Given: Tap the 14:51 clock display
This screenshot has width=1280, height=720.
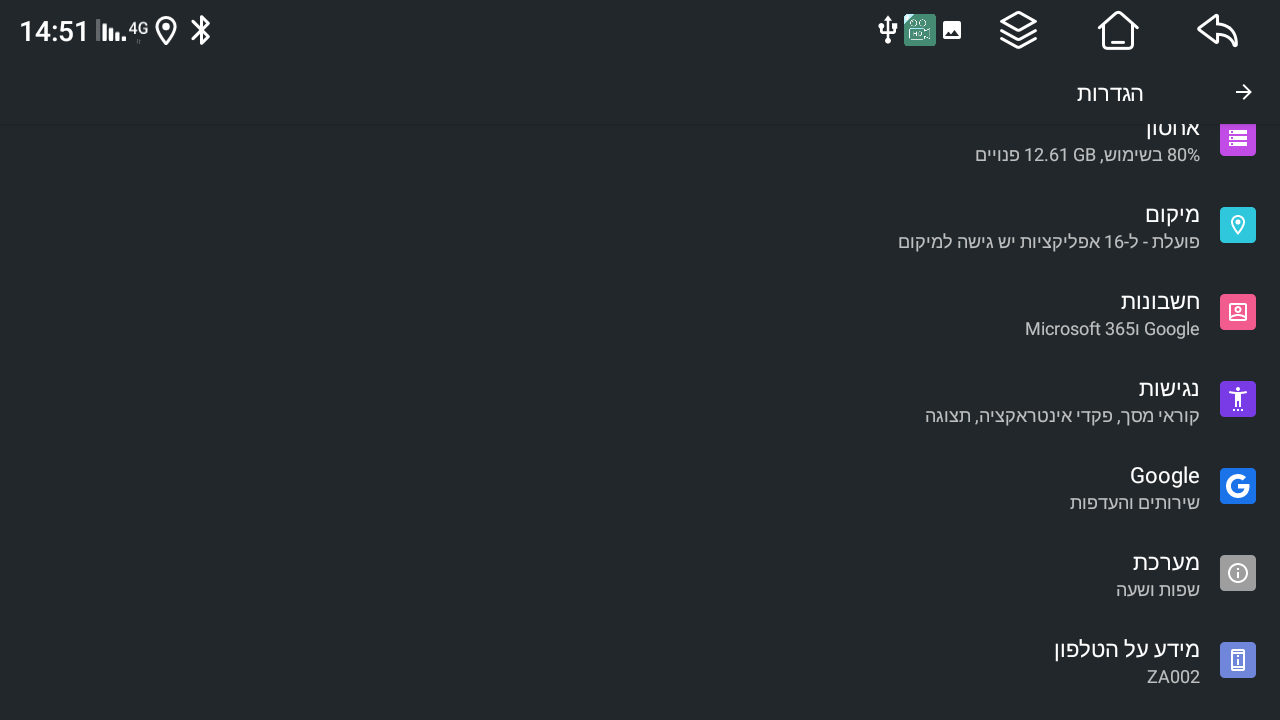Looking at the screenshot, I should pos(48,30).
